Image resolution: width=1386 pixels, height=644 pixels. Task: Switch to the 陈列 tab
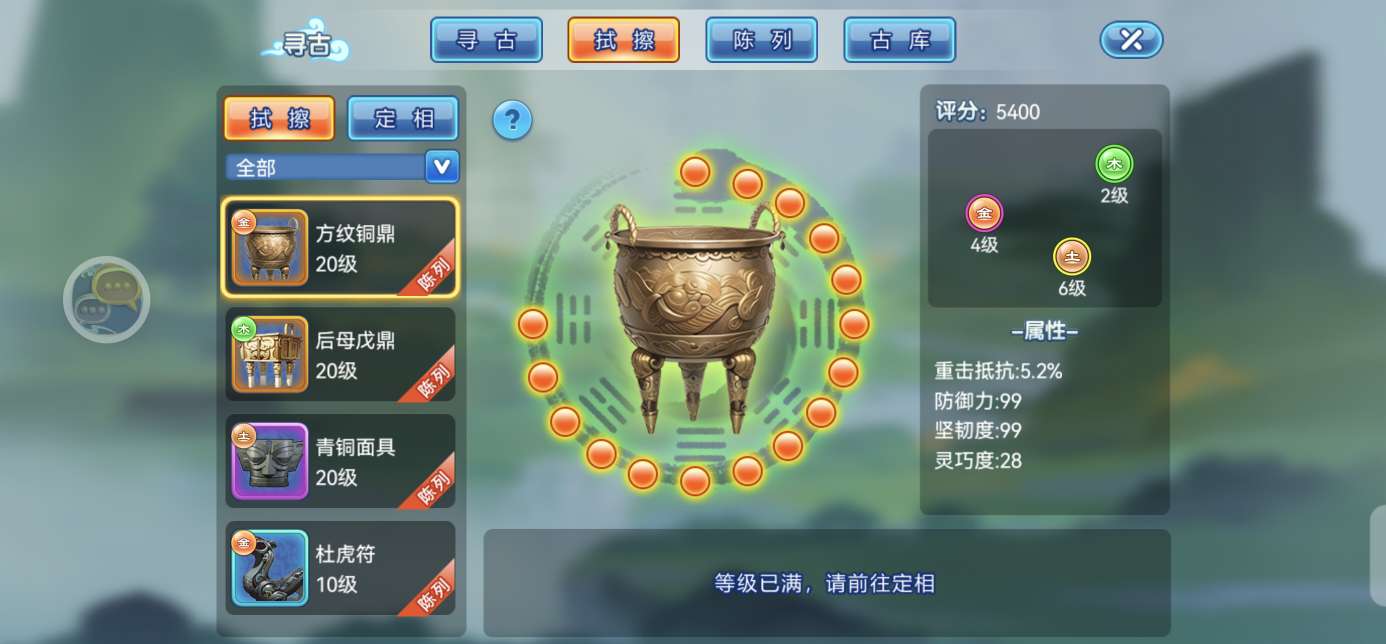762,40
